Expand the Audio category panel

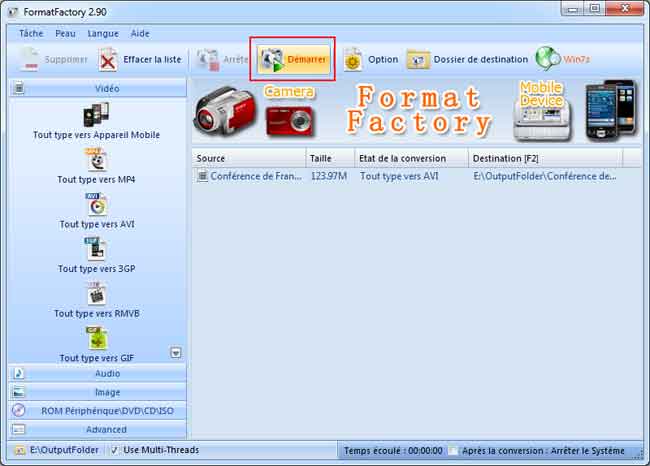(x=97, y=373)
